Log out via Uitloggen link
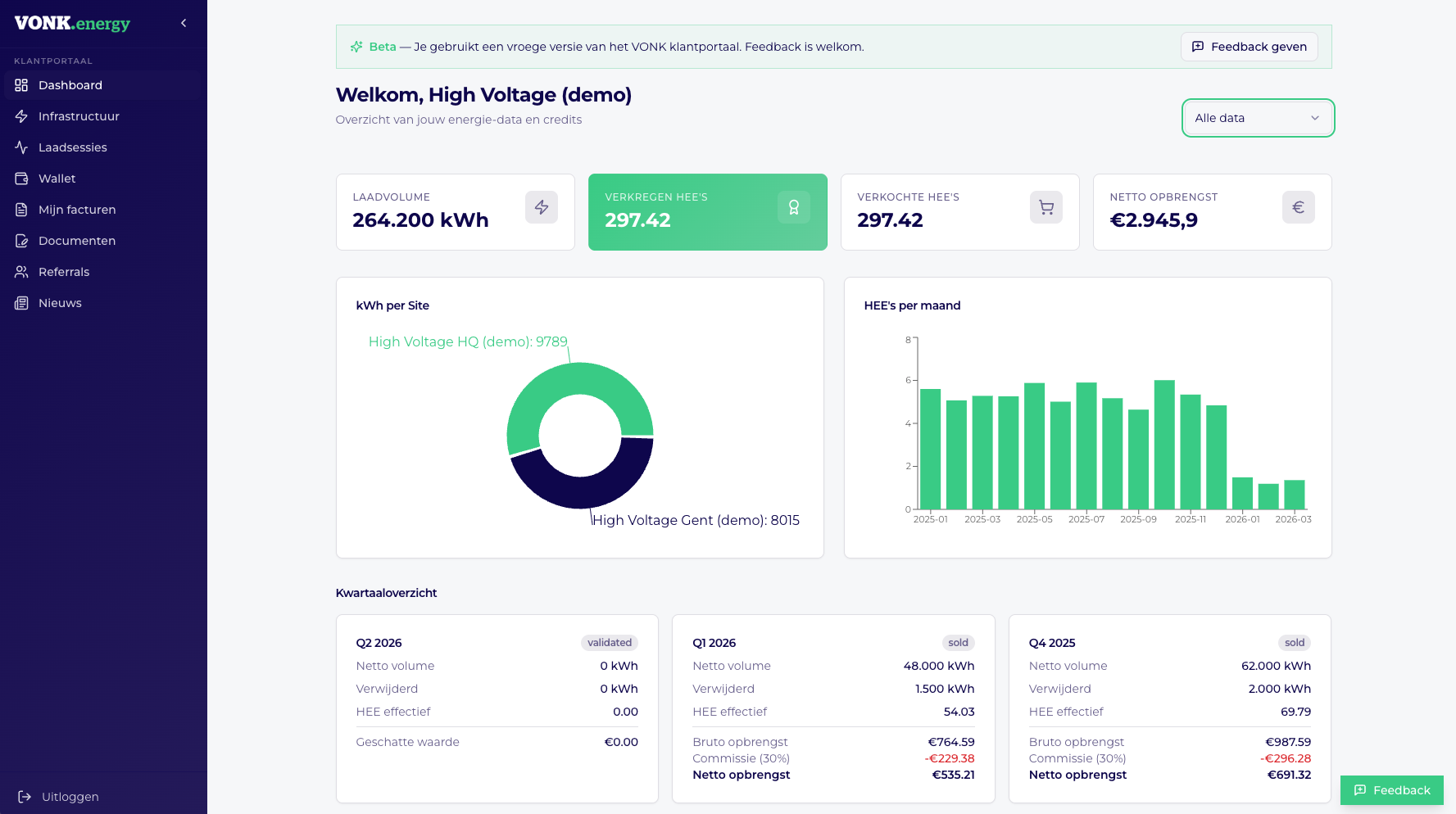1456x814 pixels. tap(103, 797)
